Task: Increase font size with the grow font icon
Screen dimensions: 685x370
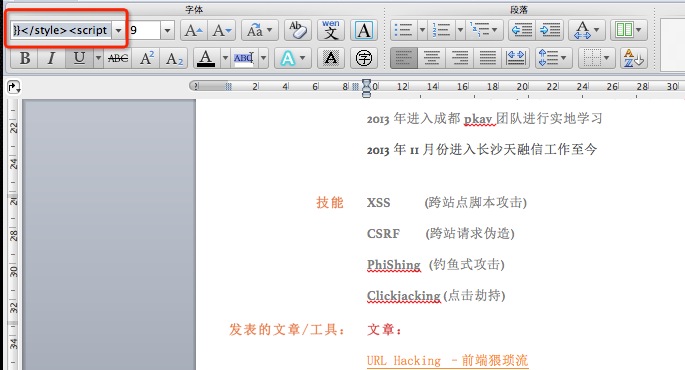Action: 193,30
